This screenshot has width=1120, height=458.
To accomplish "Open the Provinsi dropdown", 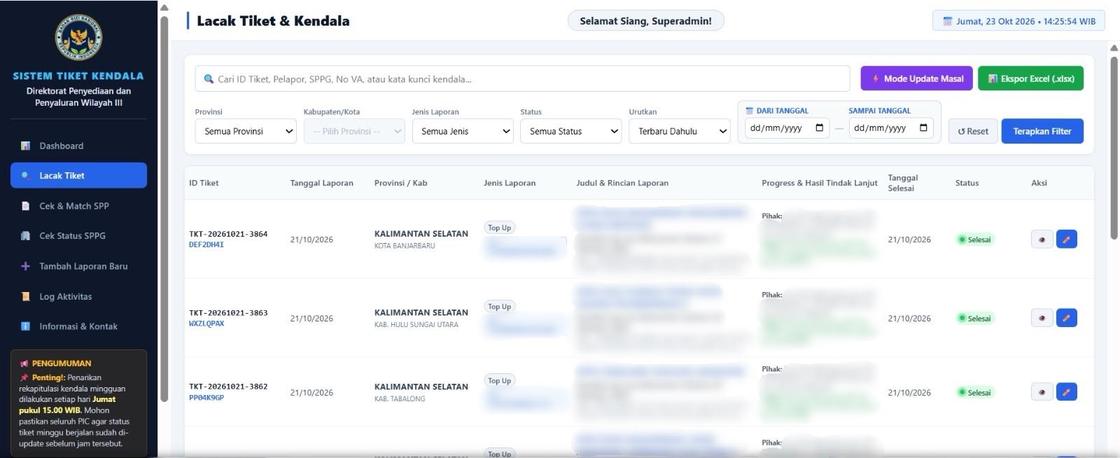I will coord(246,131).
